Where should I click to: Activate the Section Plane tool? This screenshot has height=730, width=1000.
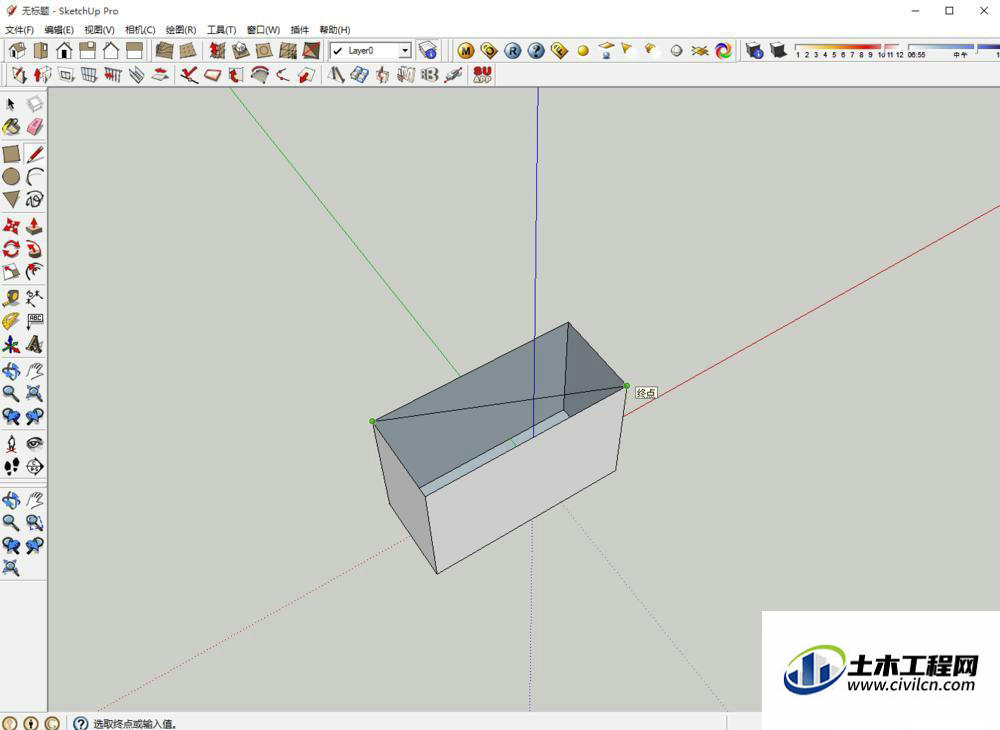tap(34, 466)
